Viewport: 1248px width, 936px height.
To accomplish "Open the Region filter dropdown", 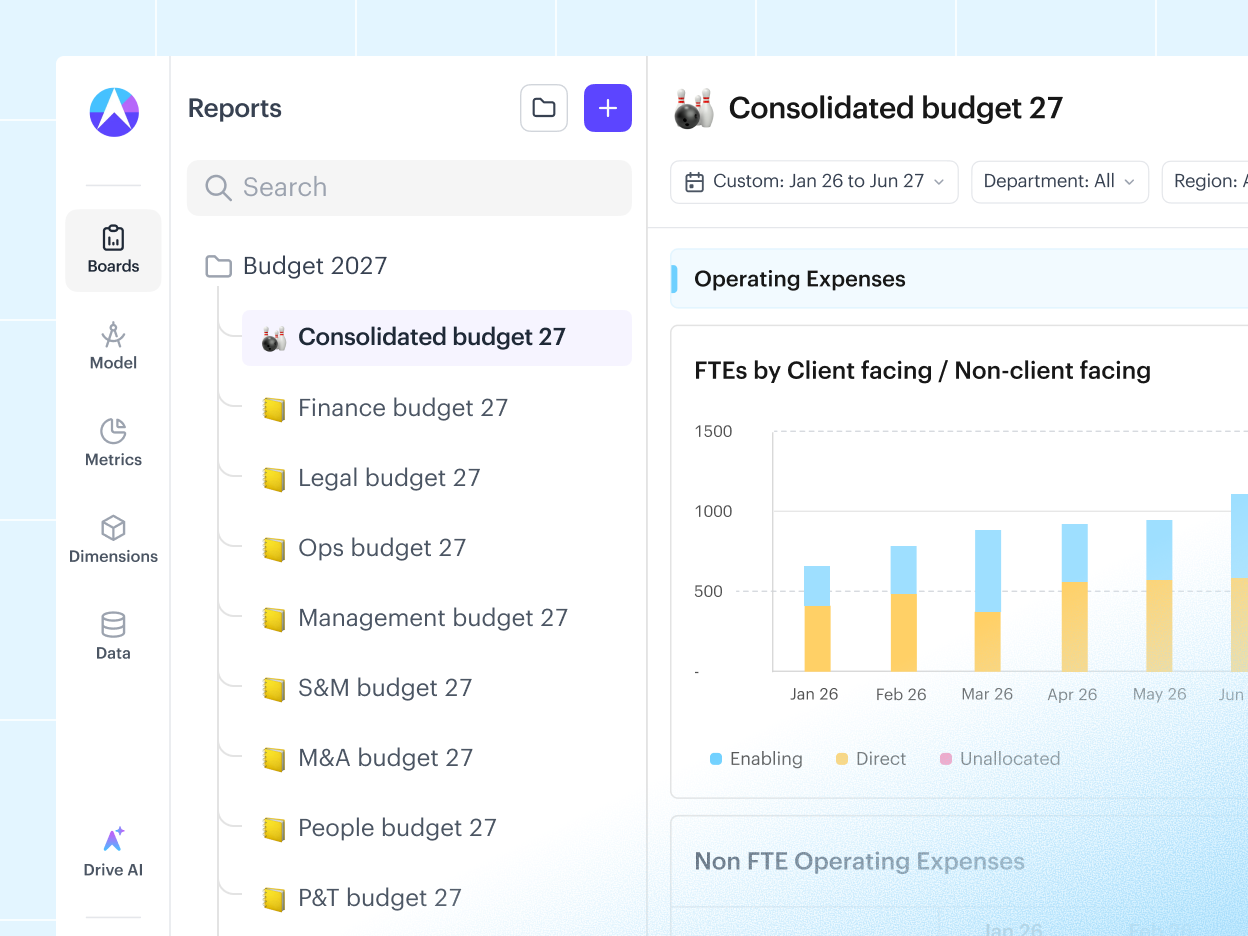I will point(1205,182).
